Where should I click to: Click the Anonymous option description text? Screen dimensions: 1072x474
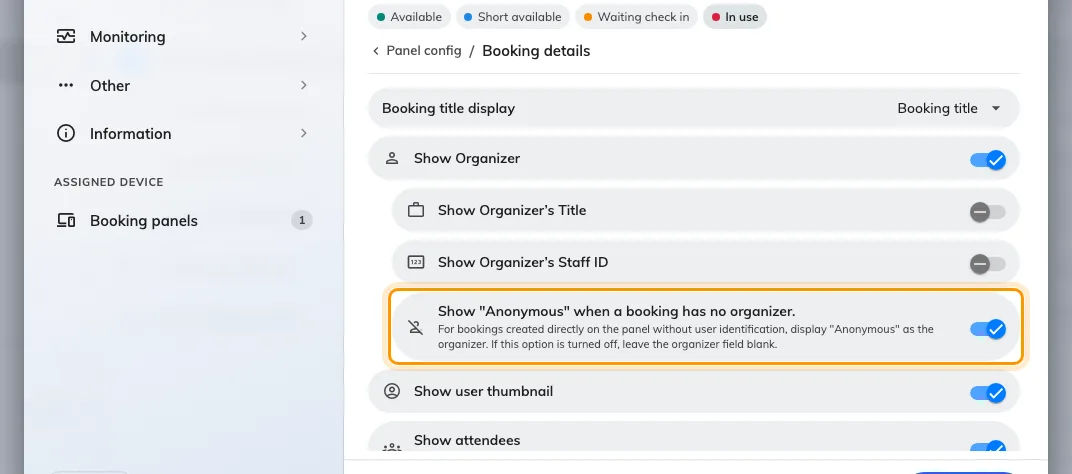[x=686, y=337]
